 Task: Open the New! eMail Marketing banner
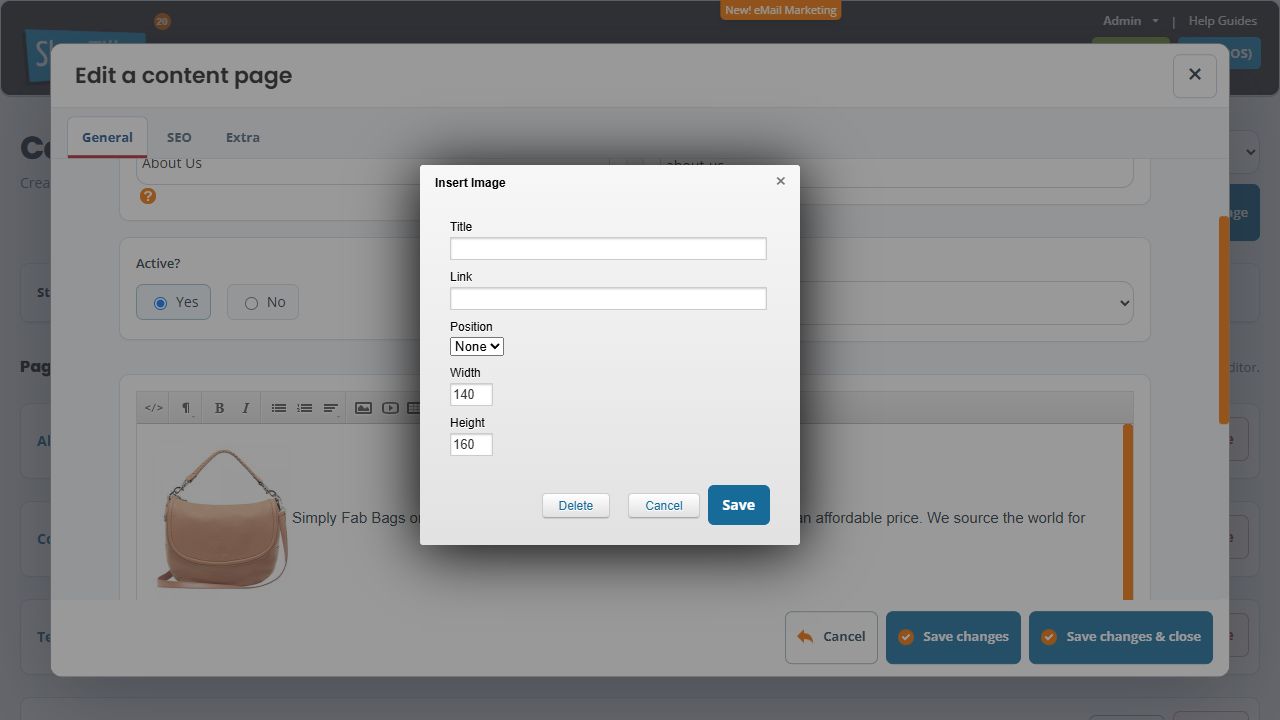pos(780,10)
